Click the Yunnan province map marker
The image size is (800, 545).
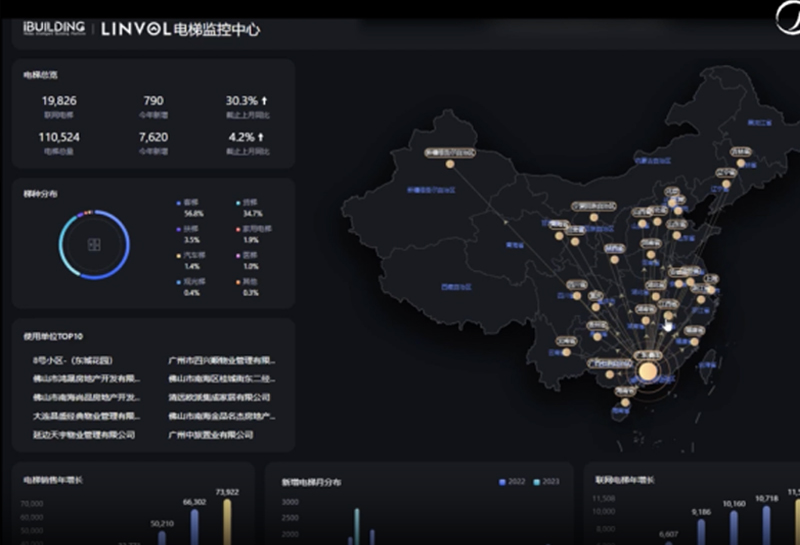tap(566, 351)
